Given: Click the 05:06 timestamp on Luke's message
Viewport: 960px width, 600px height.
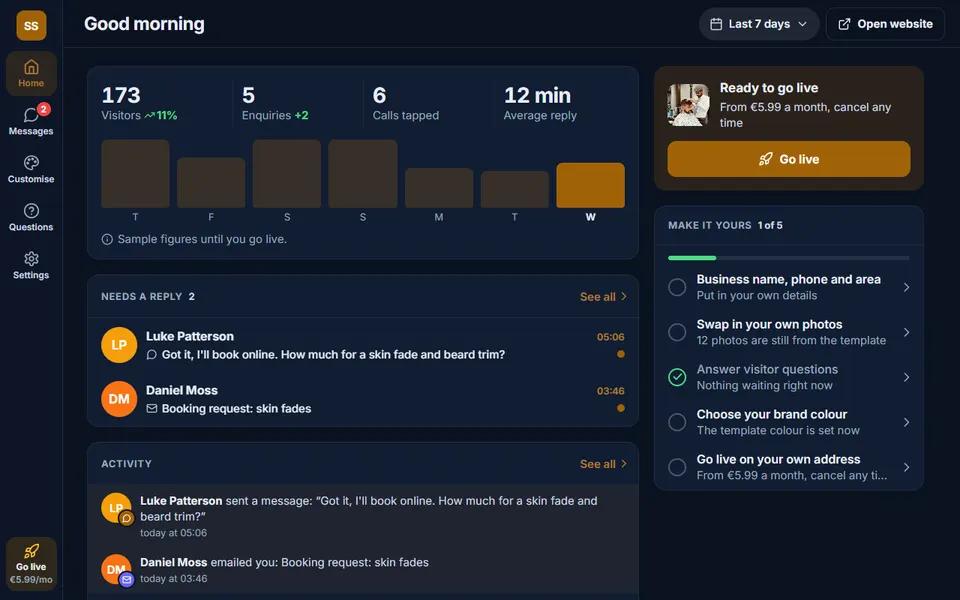Looking at the screenshot, I should (x=610, y=337).
